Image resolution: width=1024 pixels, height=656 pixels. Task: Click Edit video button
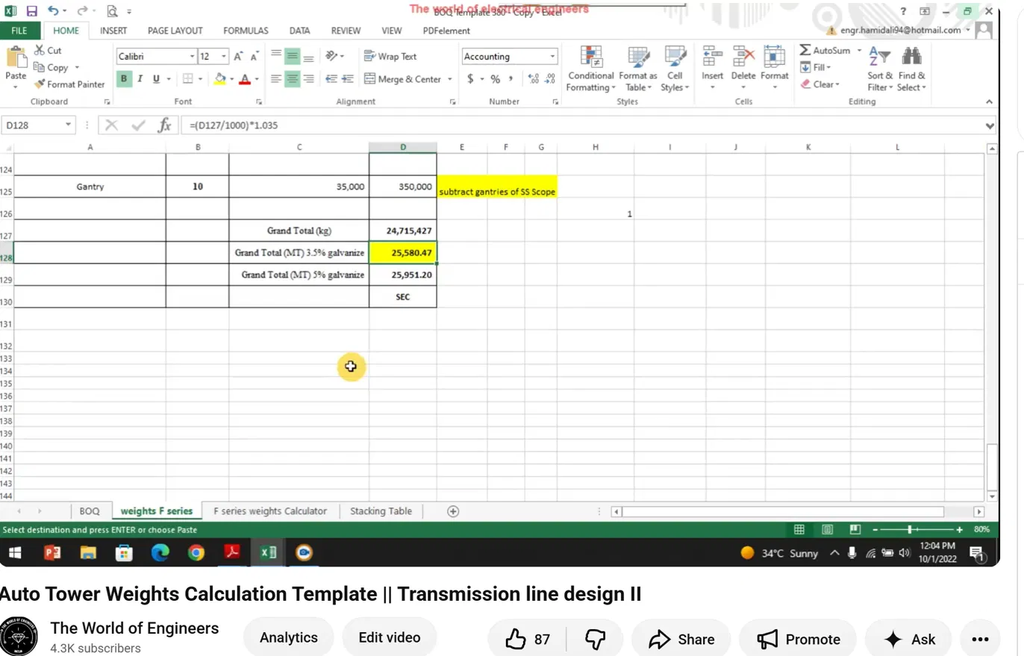pos(389,637)
